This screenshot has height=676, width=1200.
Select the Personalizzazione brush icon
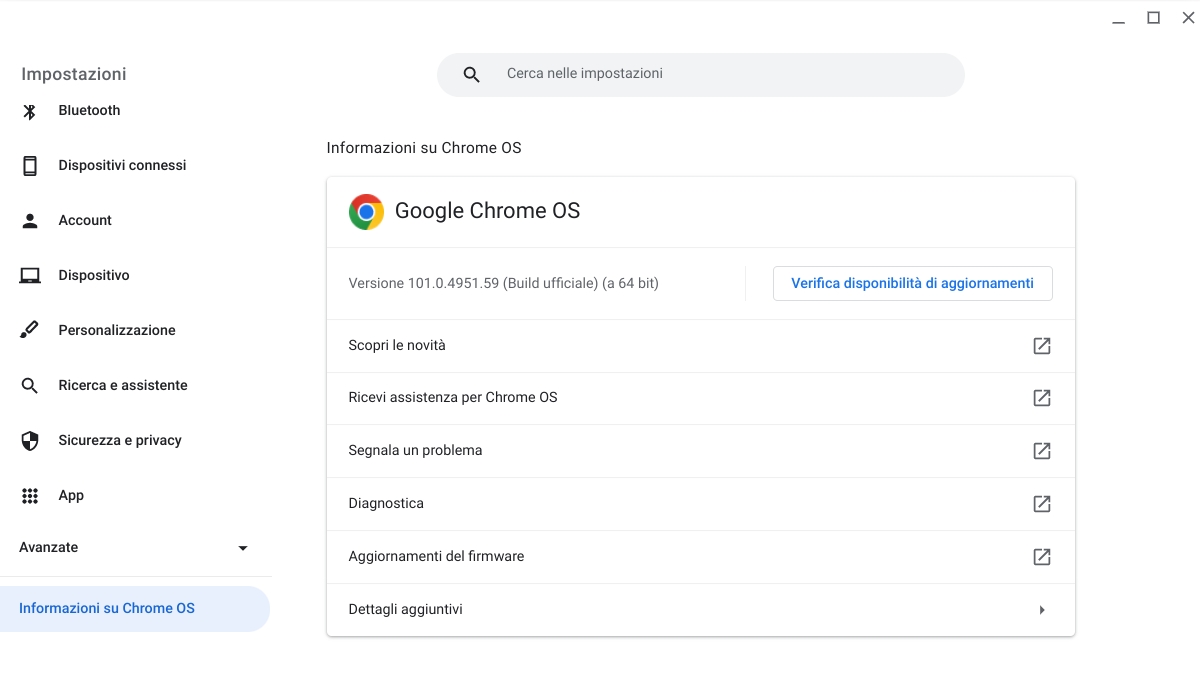pyautogui.click(x=29, y=330)
